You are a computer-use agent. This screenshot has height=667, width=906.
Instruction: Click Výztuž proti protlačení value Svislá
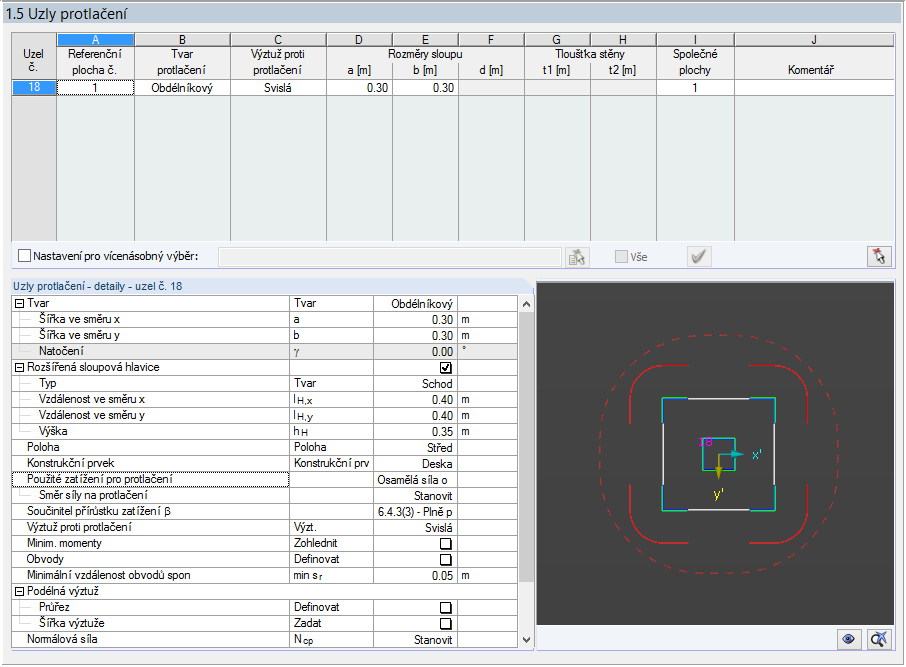click(x=415, y=528)
